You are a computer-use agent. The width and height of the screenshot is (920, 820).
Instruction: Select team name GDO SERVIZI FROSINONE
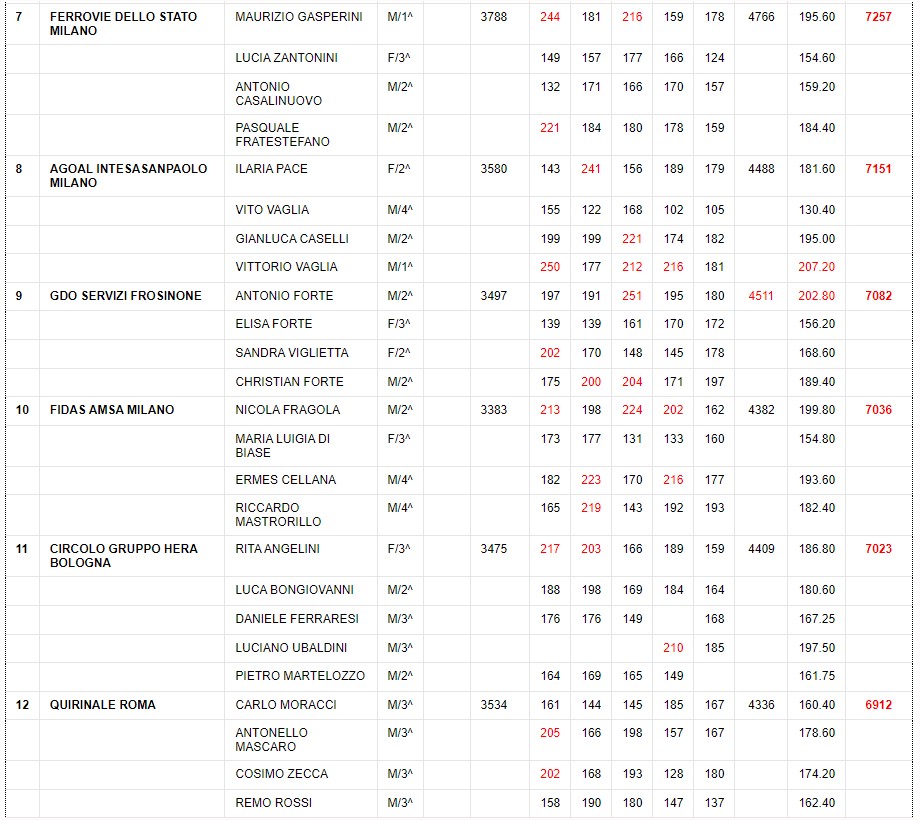coord(126,296)
